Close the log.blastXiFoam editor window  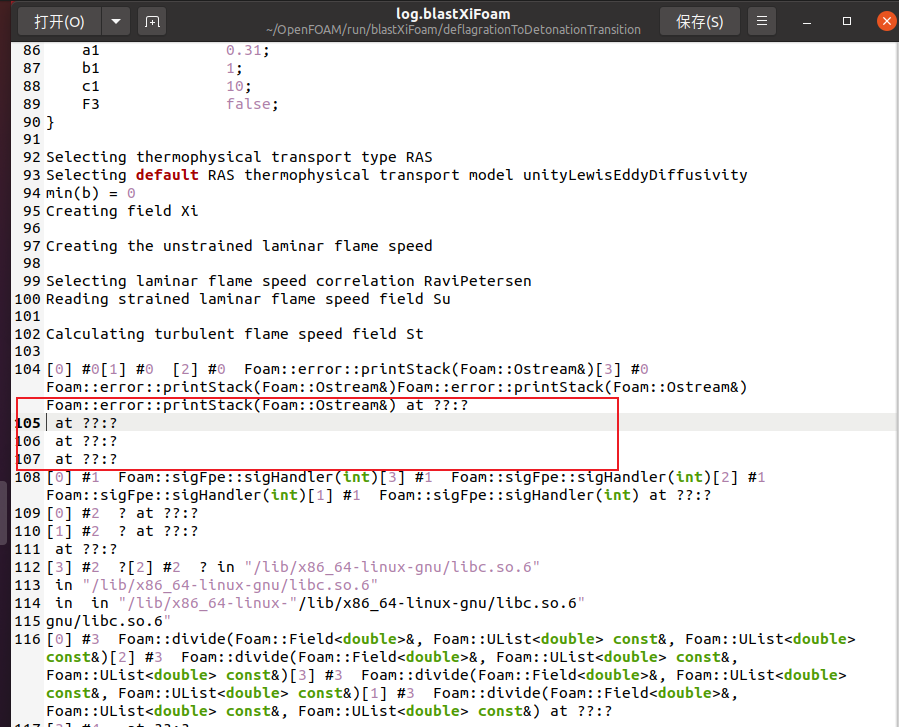pyautogui.click(x=884, y=21)
